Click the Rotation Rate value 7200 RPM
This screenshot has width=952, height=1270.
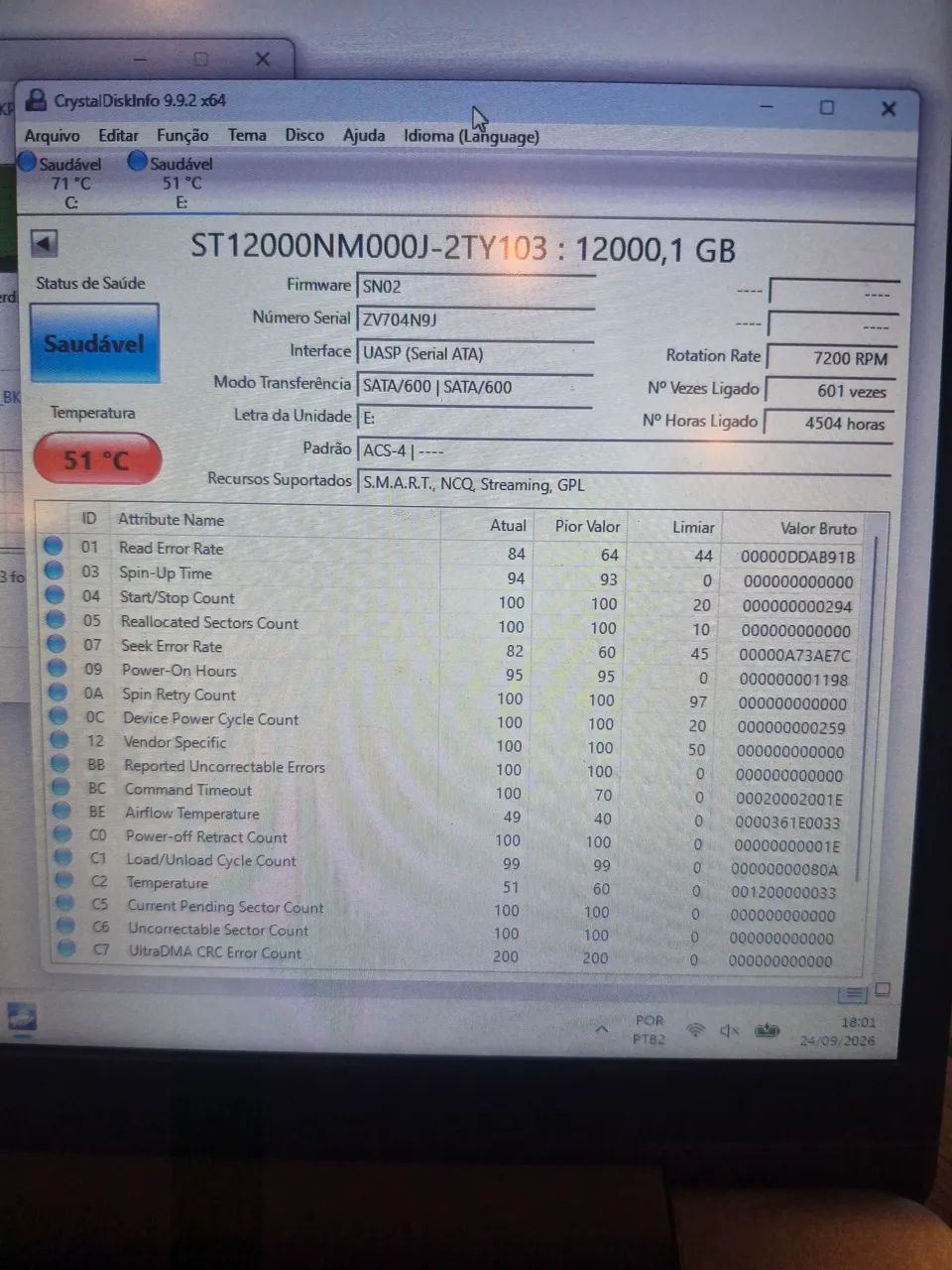pyautogui.click(x=831, y=358)
